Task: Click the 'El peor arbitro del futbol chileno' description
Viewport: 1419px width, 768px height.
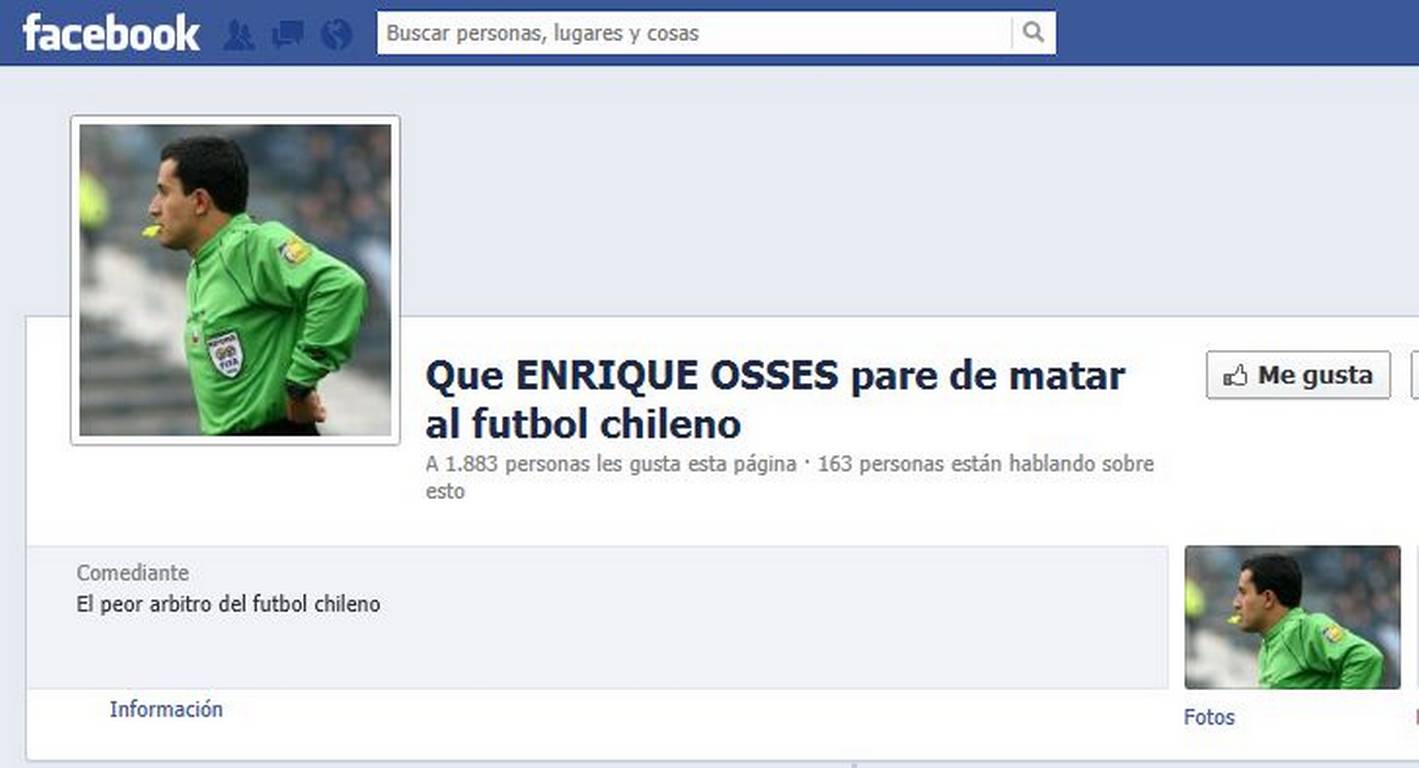Action: tap(228, 604)
